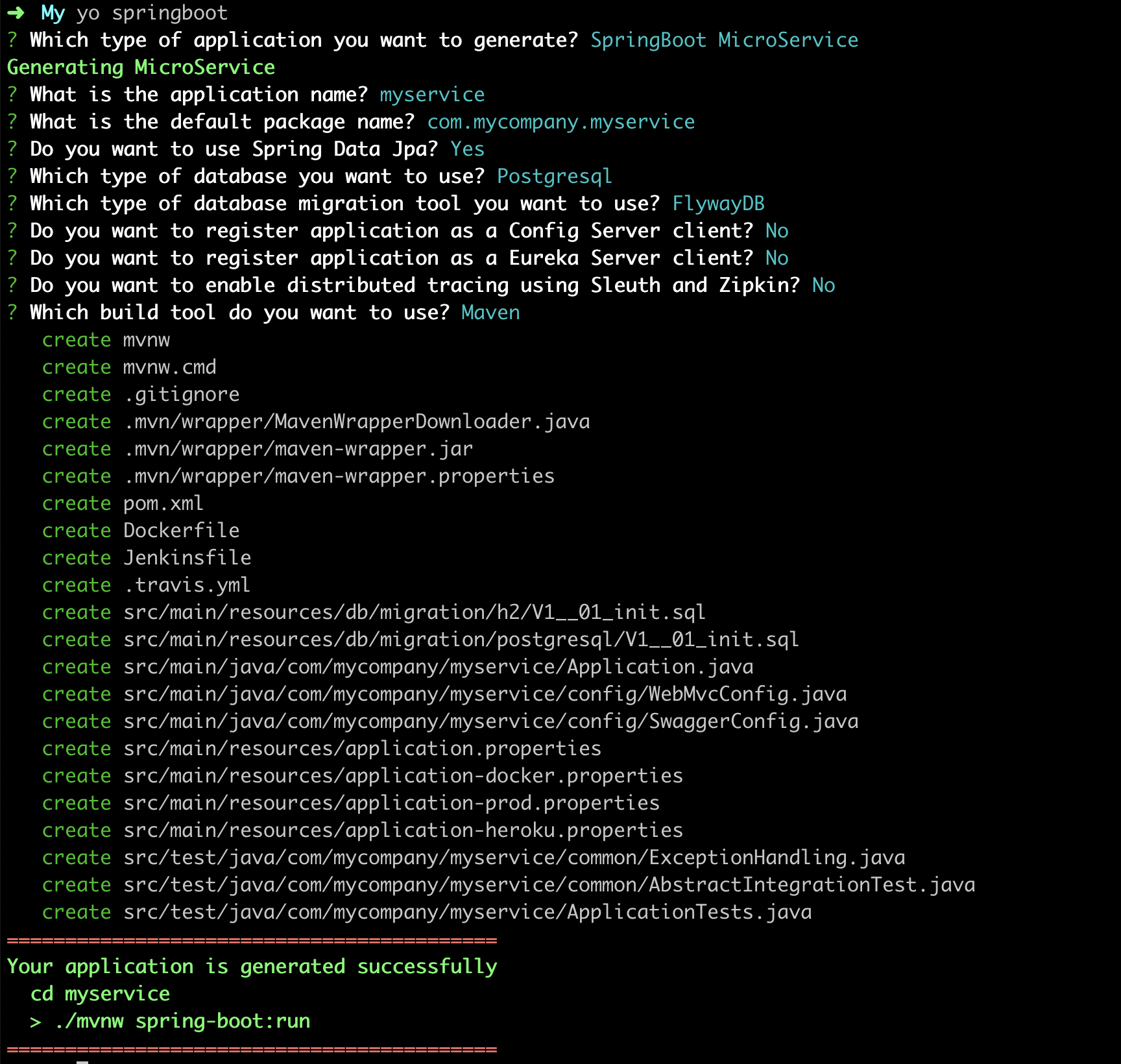Viewport: 1121px width, 1064px height.
Task: Click 'src/main/resources/application.properties' path
Action: [363, 749]
